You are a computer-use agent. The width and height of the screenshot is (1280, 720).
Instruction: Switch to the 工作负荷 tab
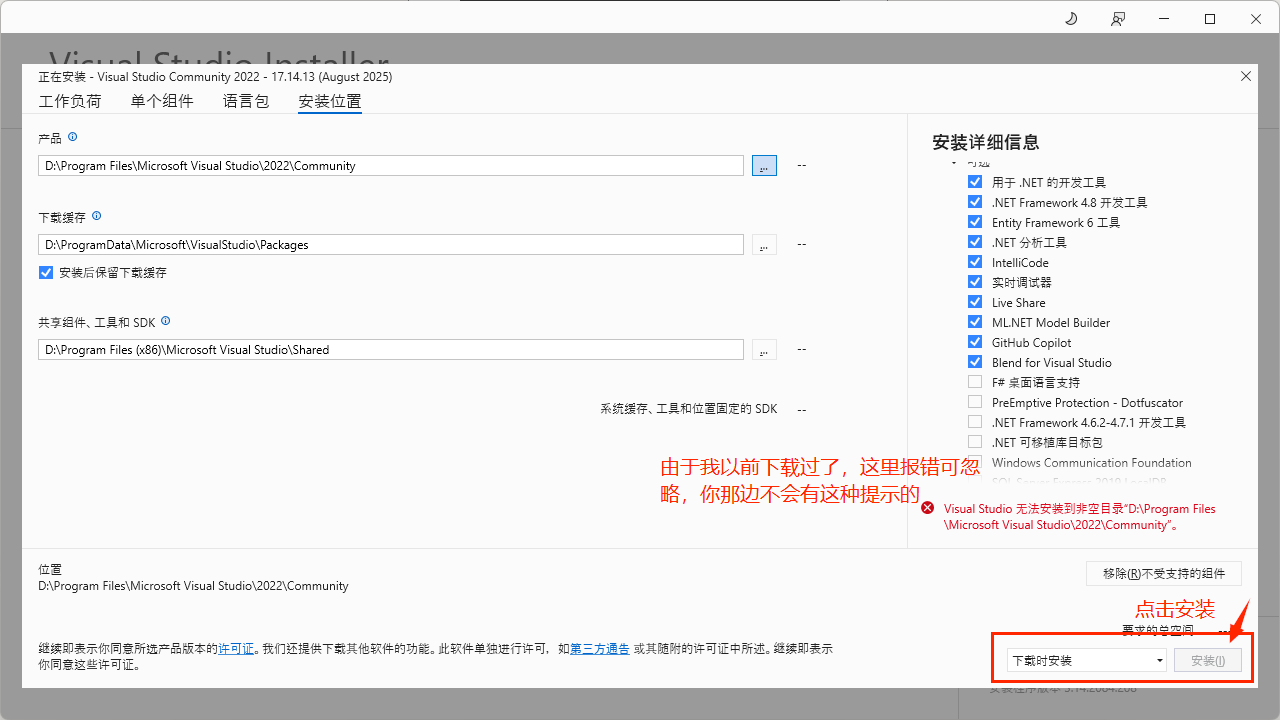pos(70,101)
